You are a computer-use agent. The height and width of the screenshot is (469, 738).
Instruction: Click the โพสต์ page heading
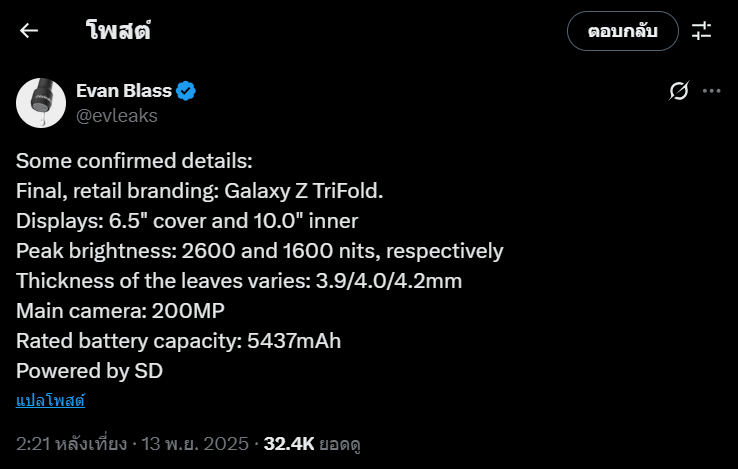pyautogui.click(x=118, y=30)
